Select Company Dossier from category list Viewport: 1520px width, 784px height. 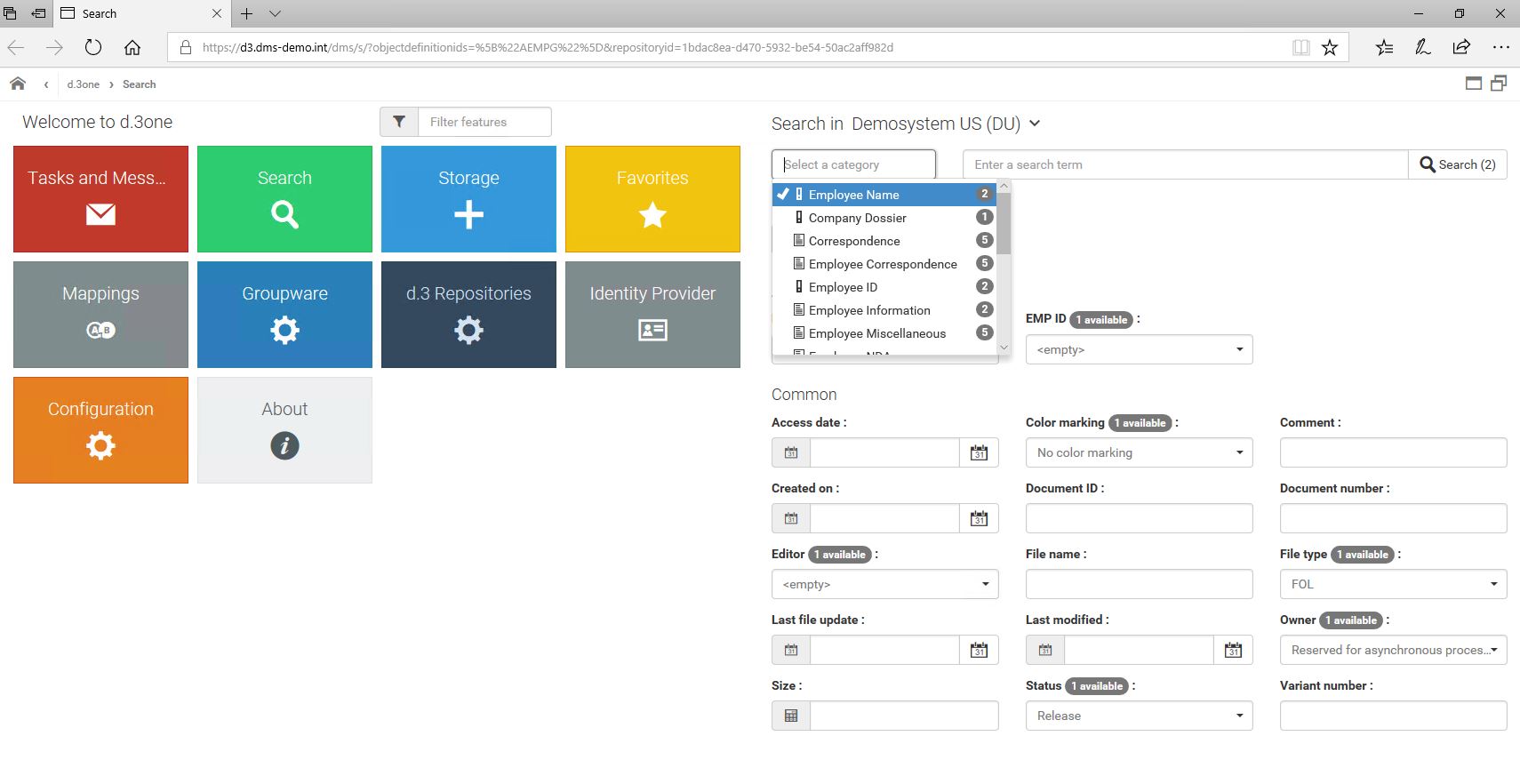pos(857,218)
